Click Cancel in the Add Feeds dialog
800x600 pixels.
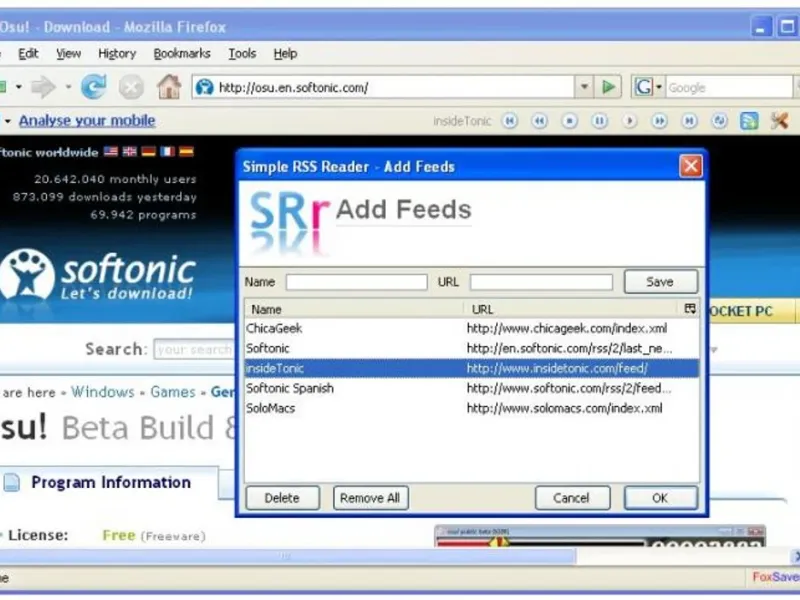(x=571, y=498)
